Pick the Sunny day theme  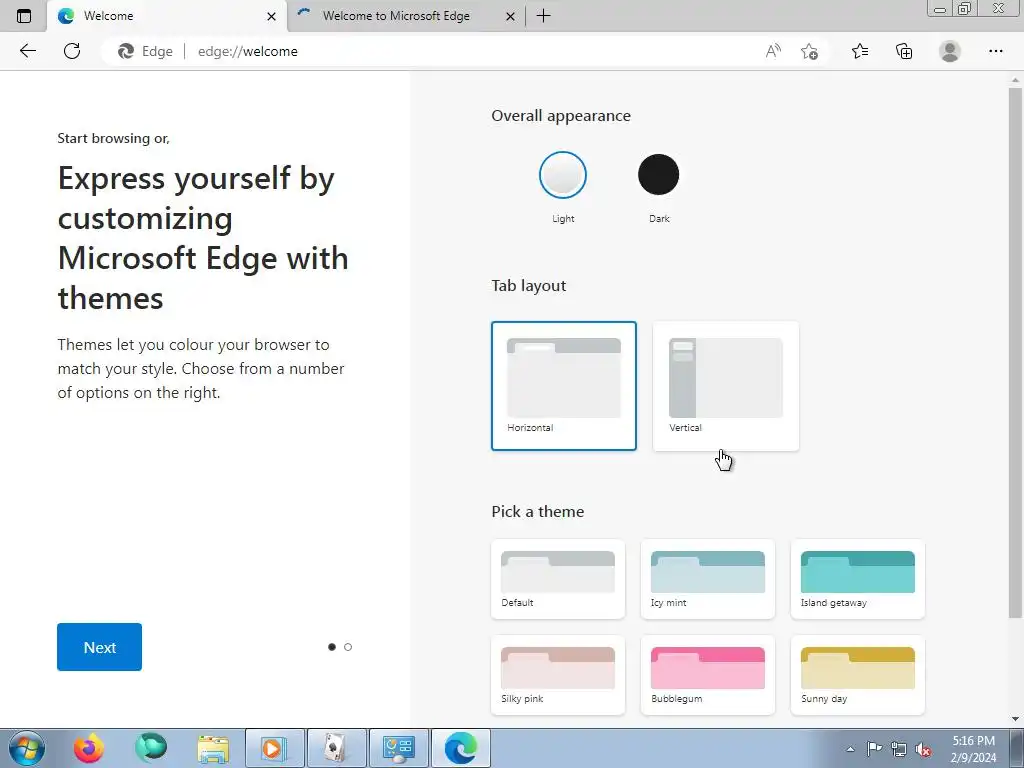coord(857,675)
